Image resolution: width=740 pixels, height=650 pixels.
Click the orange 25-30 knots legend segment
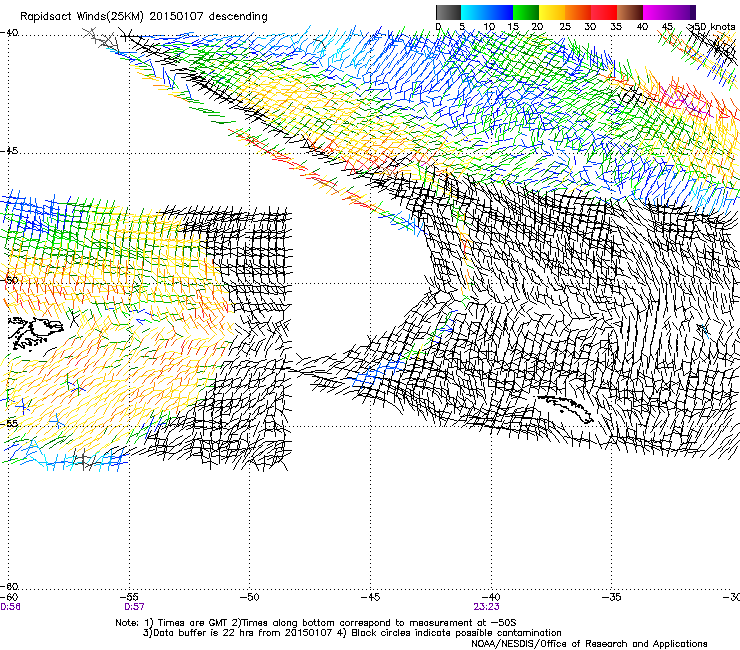pos(578,12)
